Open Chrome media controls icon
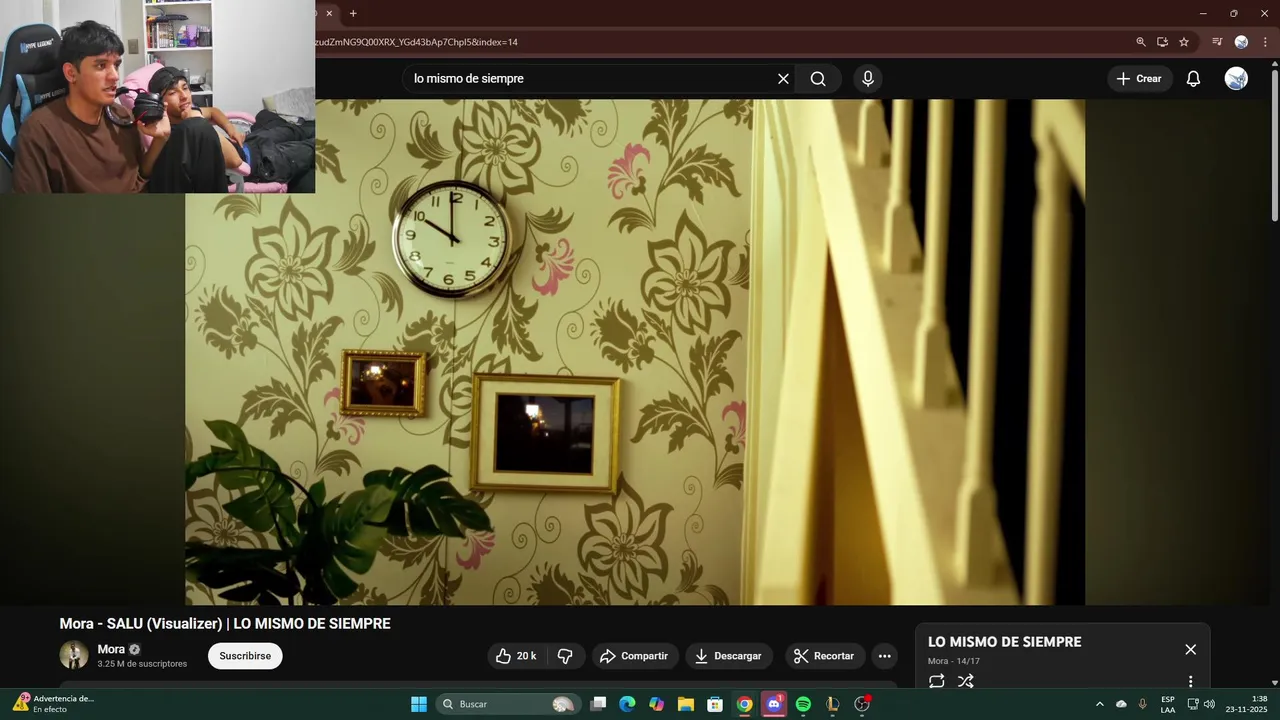Viewport: 1280px width, 720px height. 1217,42
